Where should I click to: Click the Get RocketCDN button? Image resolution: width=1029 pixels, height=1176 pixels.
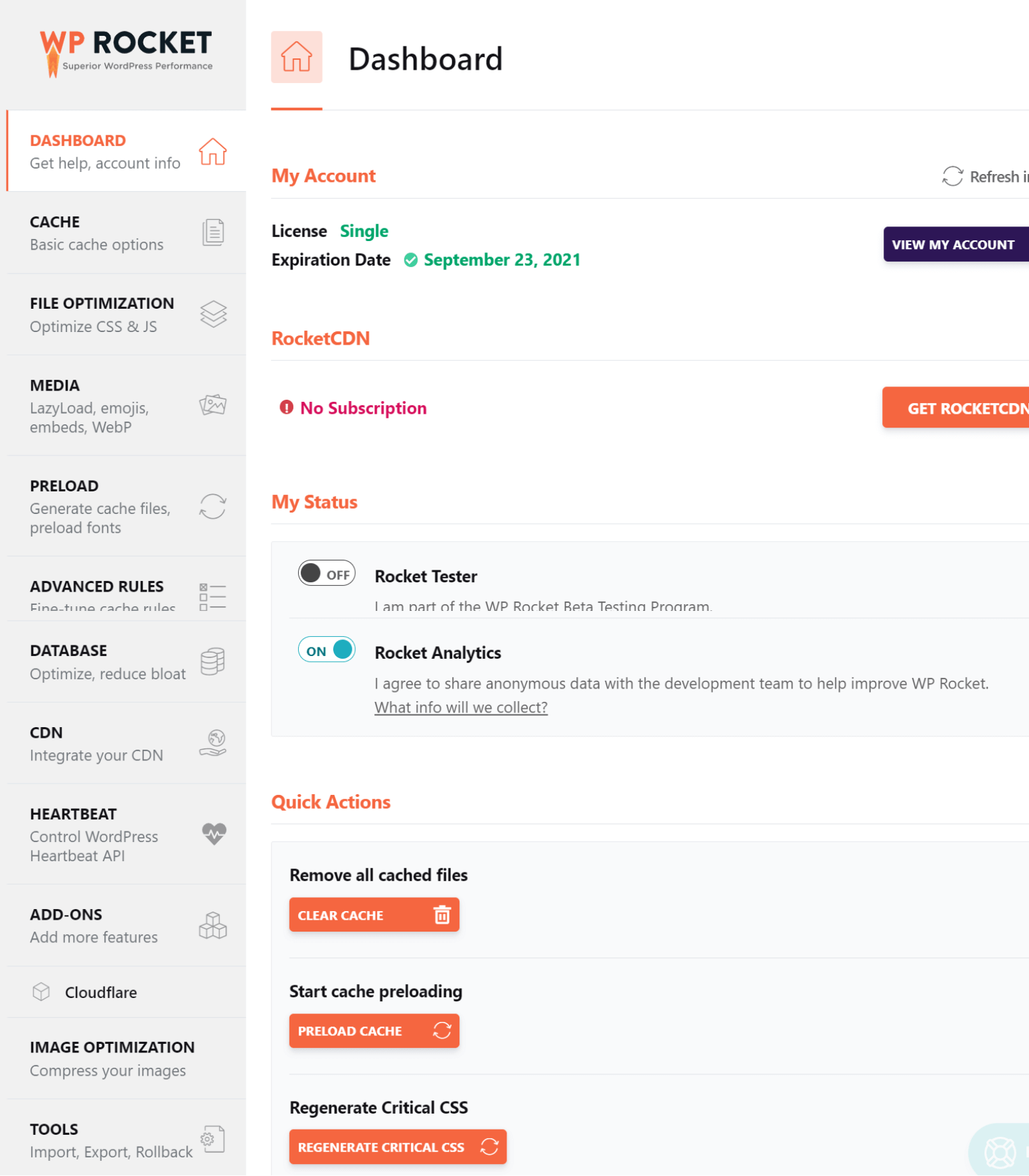956,408
